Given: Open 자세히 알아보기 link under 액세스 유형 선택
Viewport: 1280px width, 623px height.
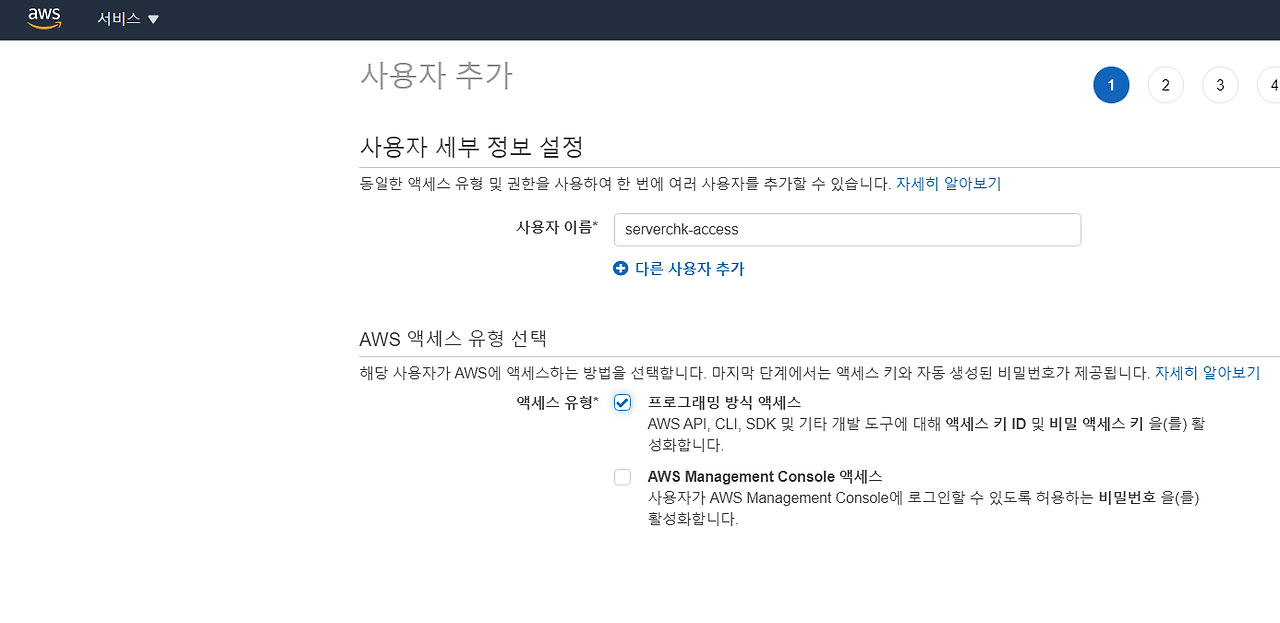Looking at the screenshot, I should pyautogui.click(x=1207, y=373).
